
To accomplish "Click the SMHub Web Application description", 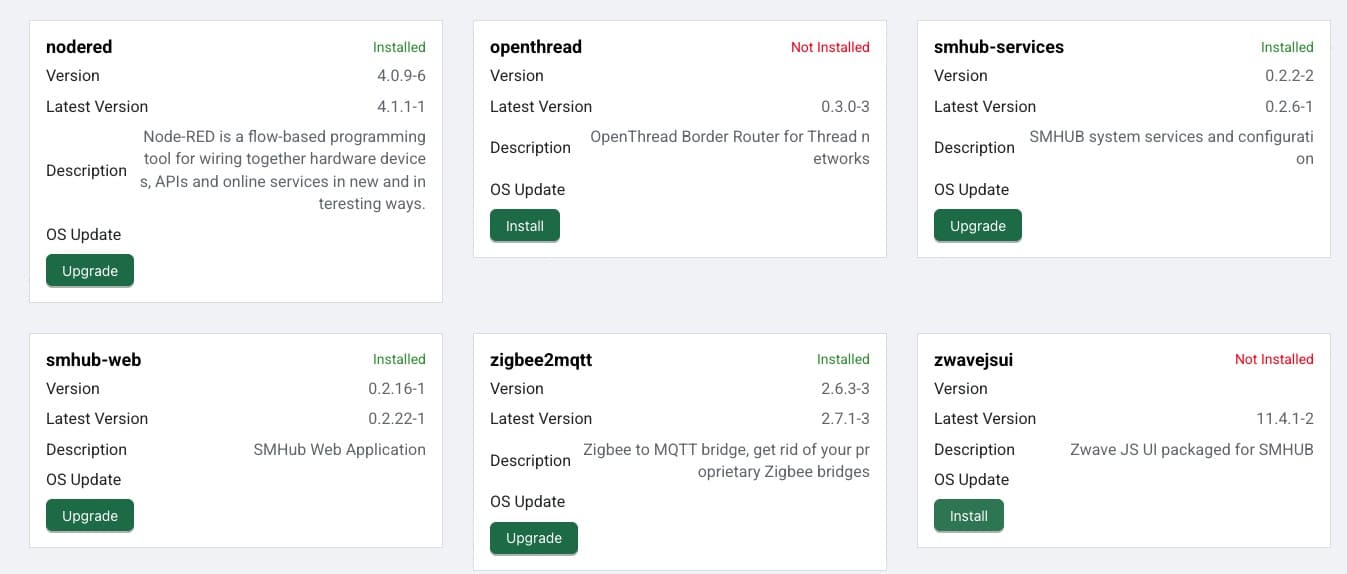I will click(339, 449).
